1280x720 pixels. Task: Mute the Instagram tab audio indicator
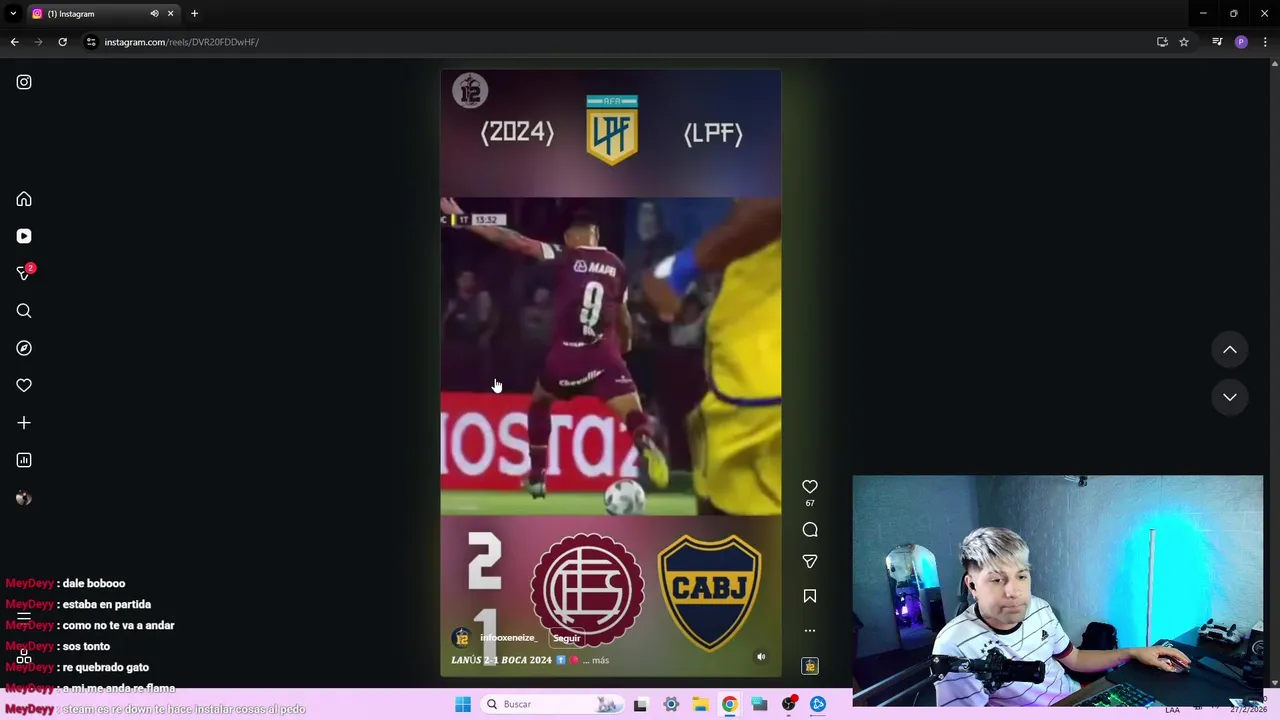coord(154,14)
